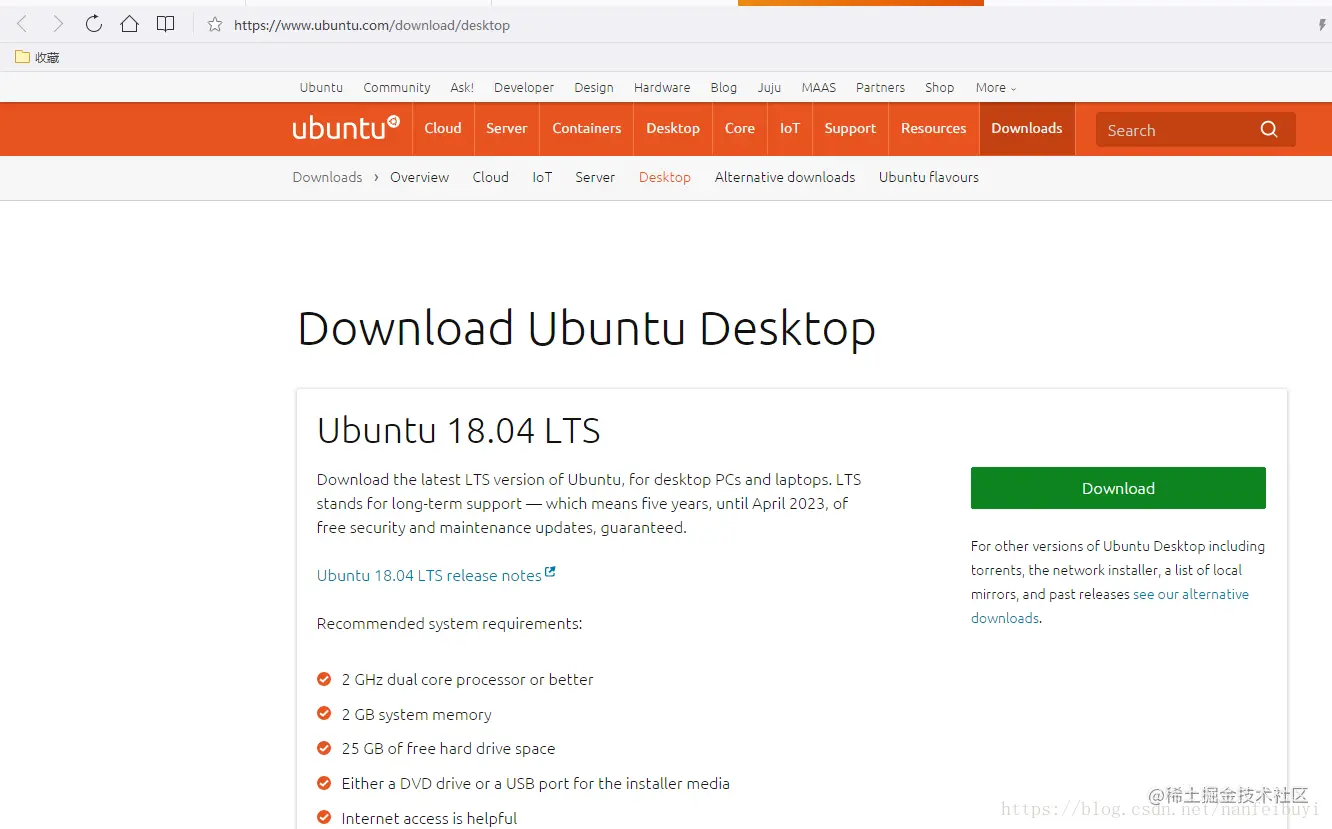
Task: Open the Juju link in the top bar
Action: pos(769,87)
